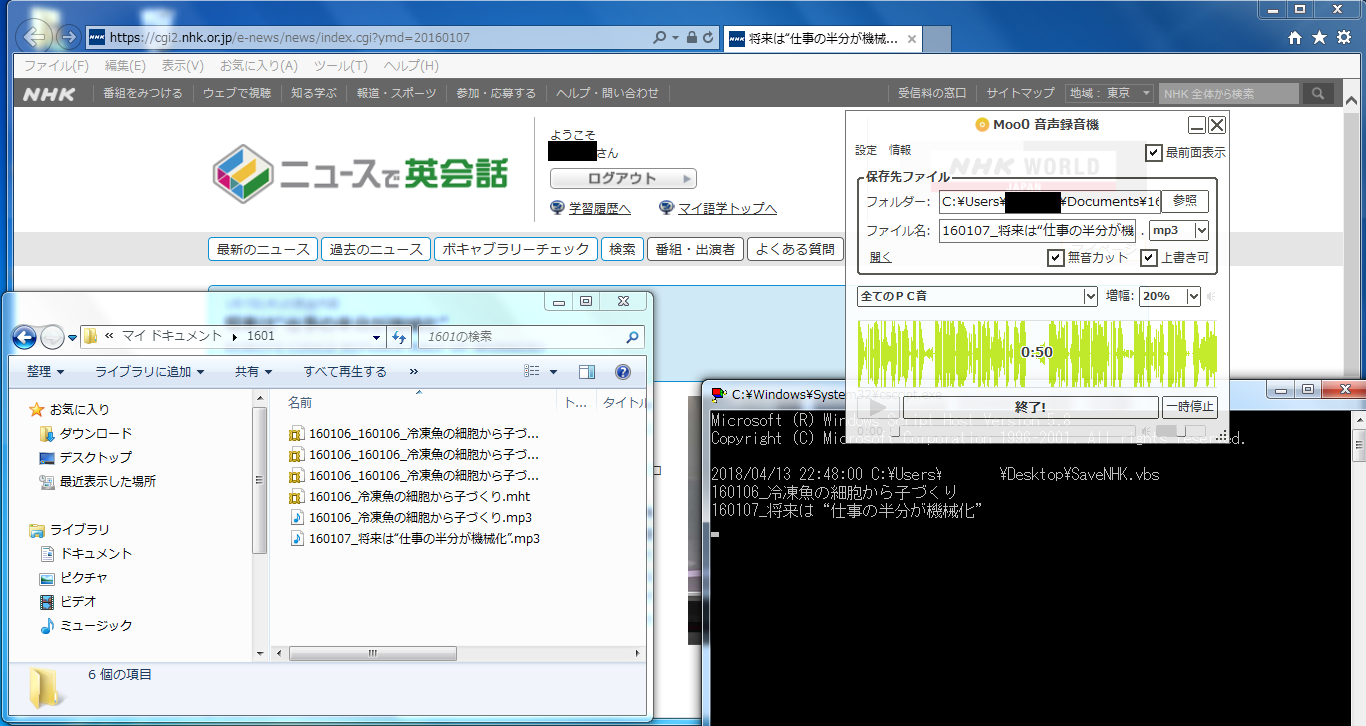Click 参照 to browse save folder

[x=1185, y=201]
